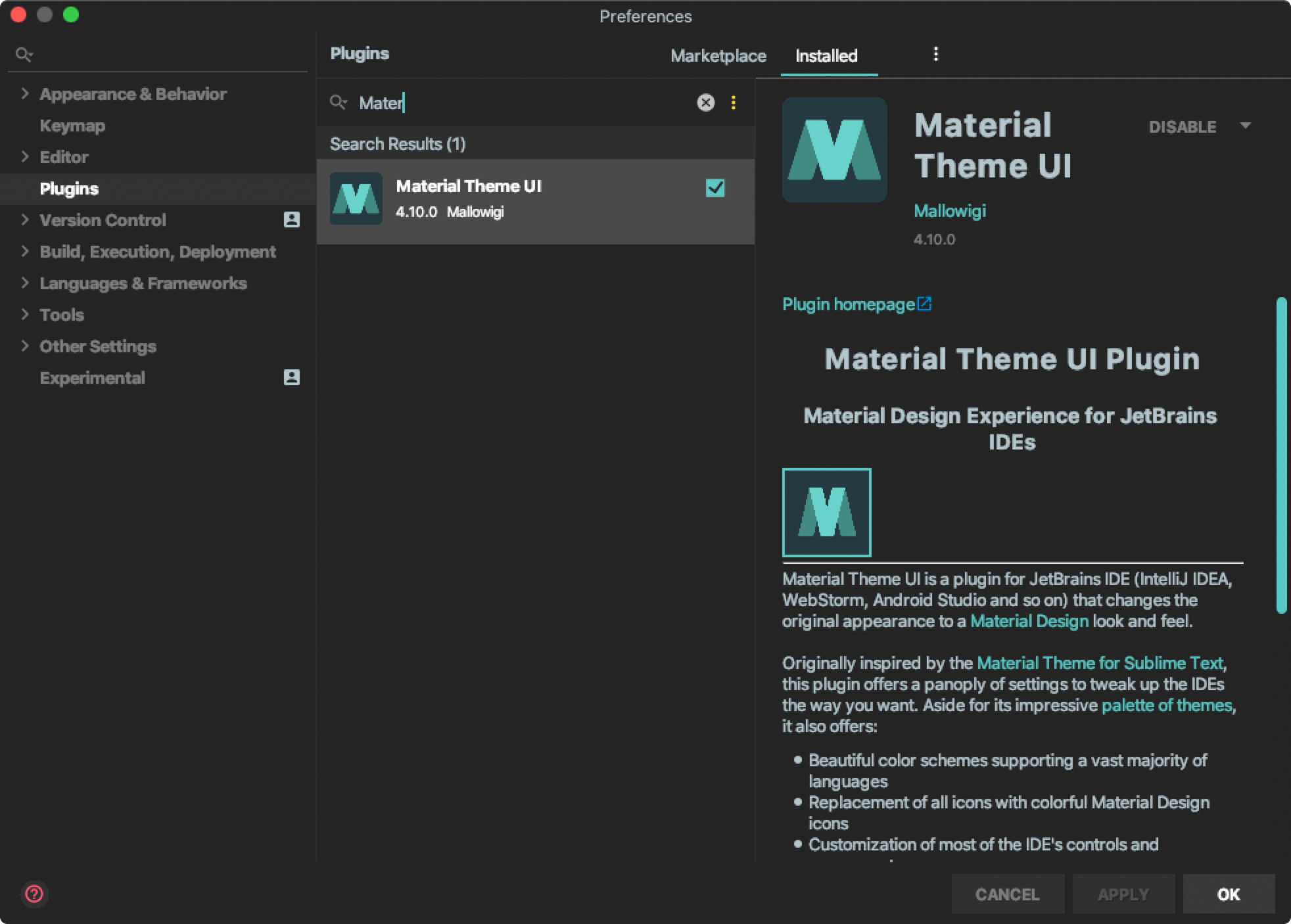
Task: Click the red close window button
Action: [18, 15]
